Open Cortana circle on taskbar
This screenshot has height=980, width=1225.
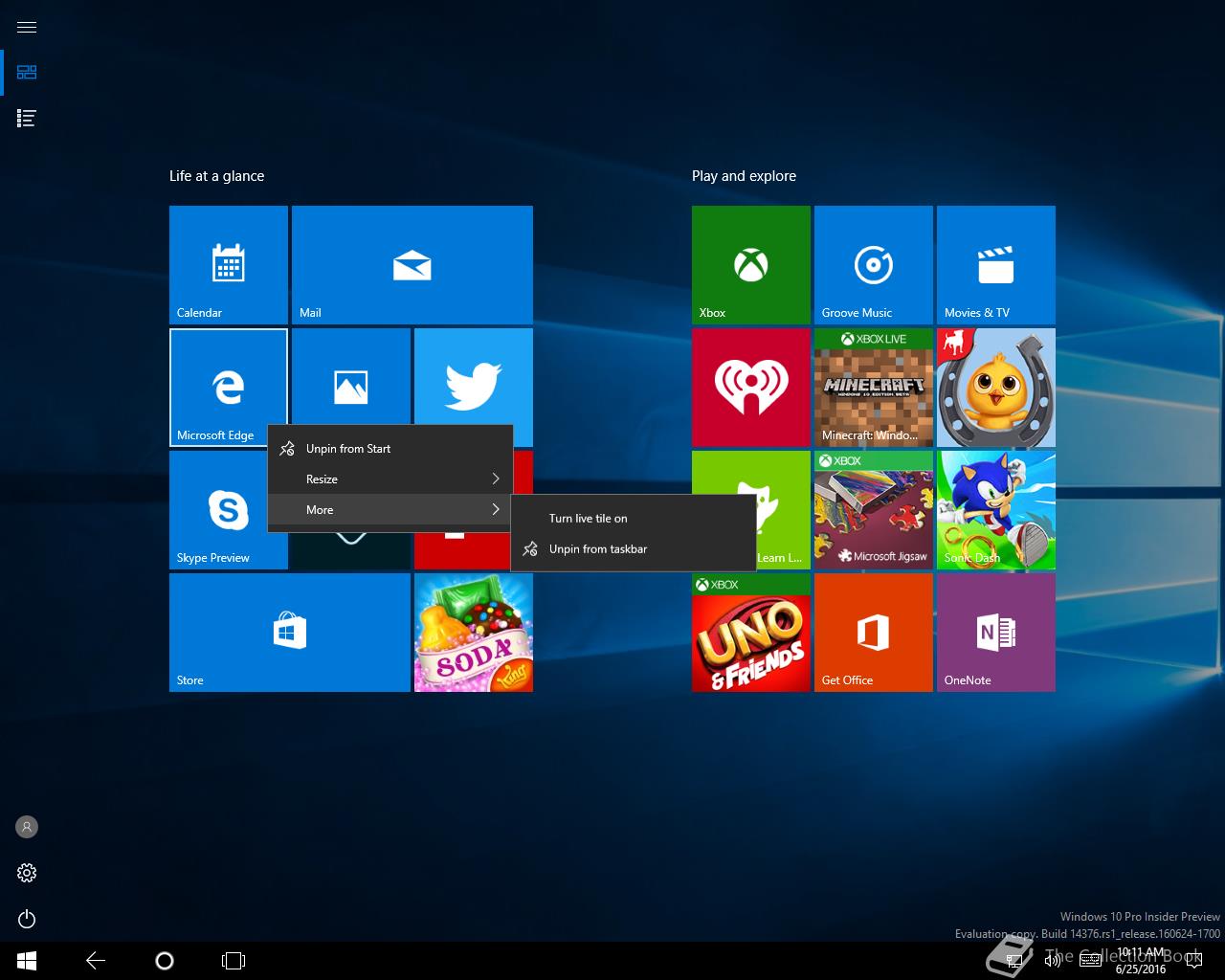164,960
